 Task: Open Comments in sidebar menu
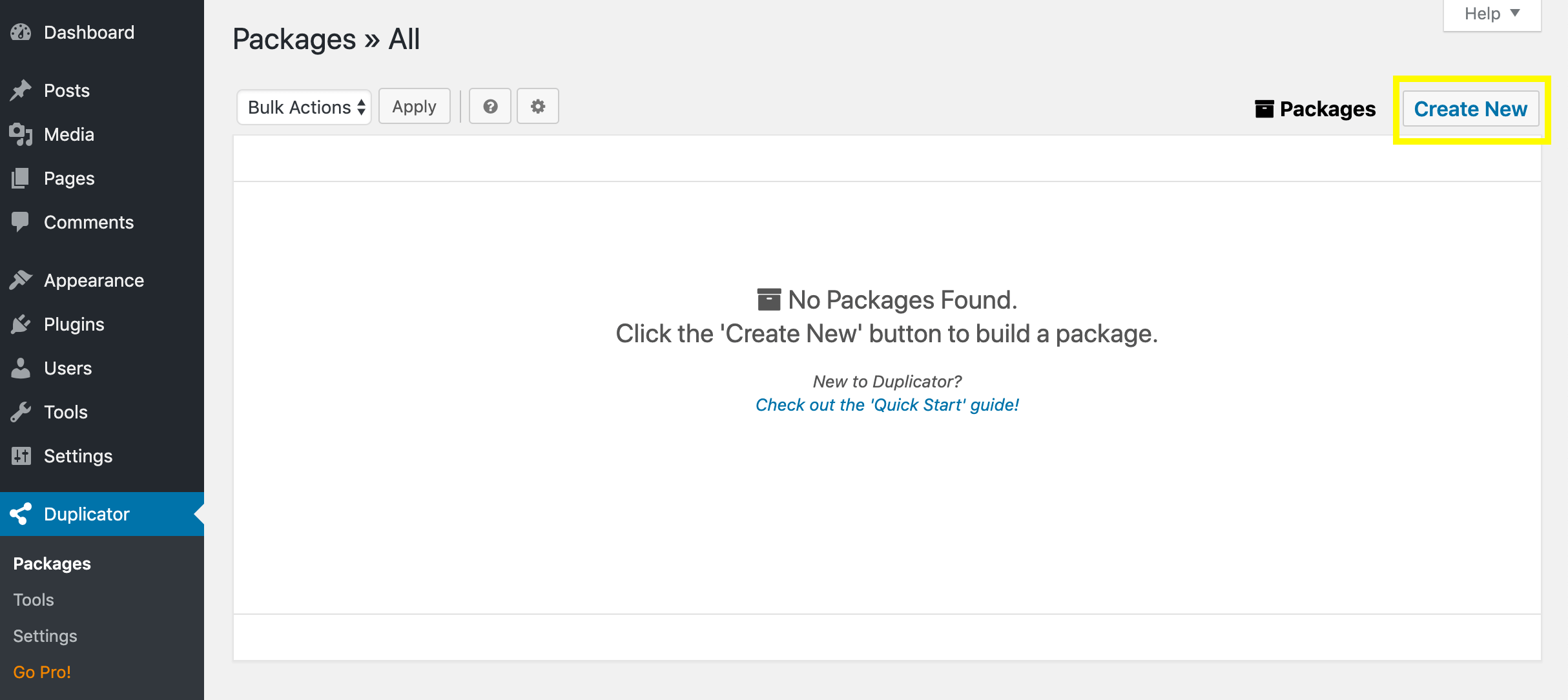[88, 222]
